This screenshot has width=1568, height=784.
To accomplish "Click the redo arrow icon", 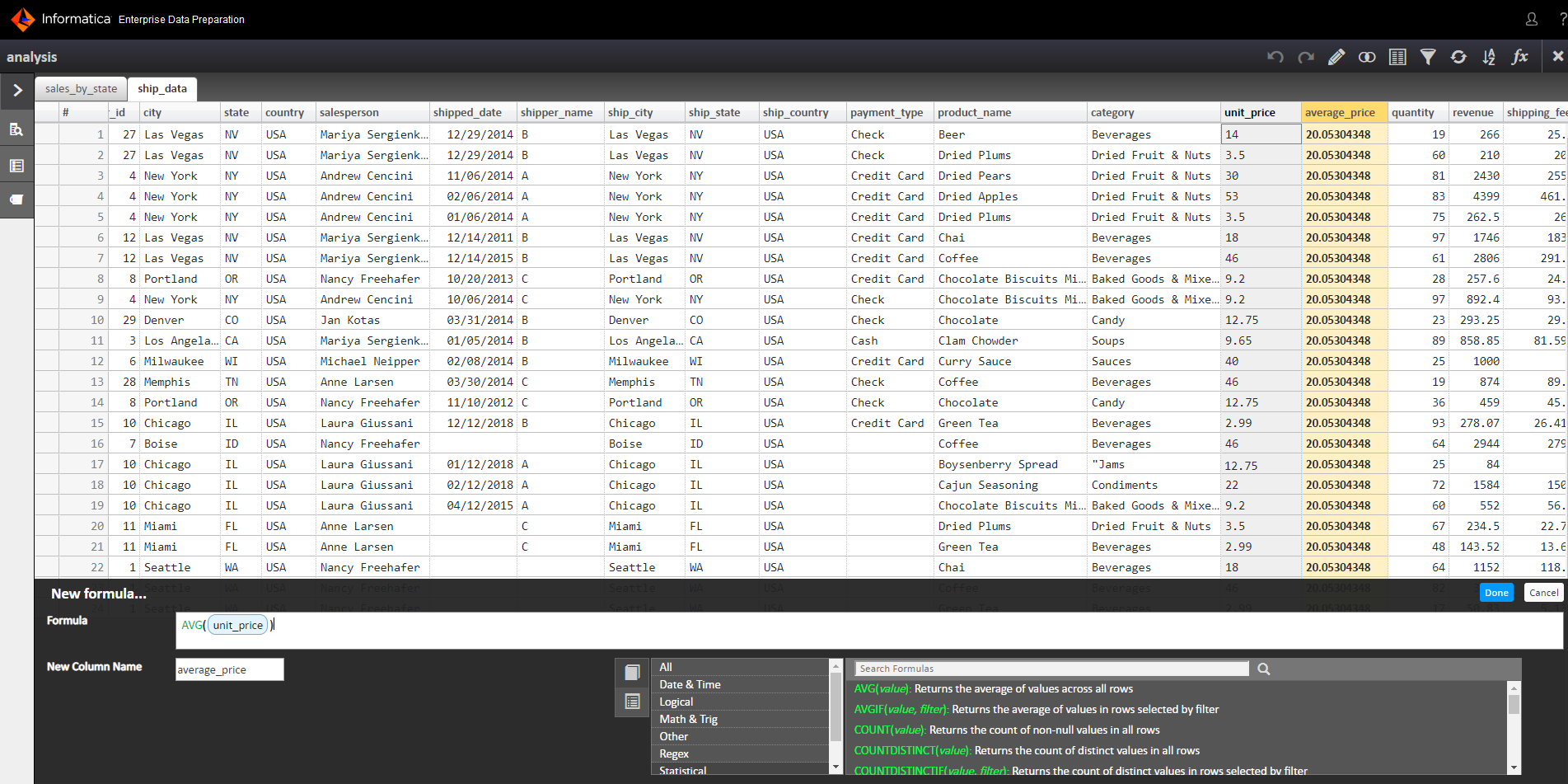I will pyautogui.click(x=1306, y=57).
